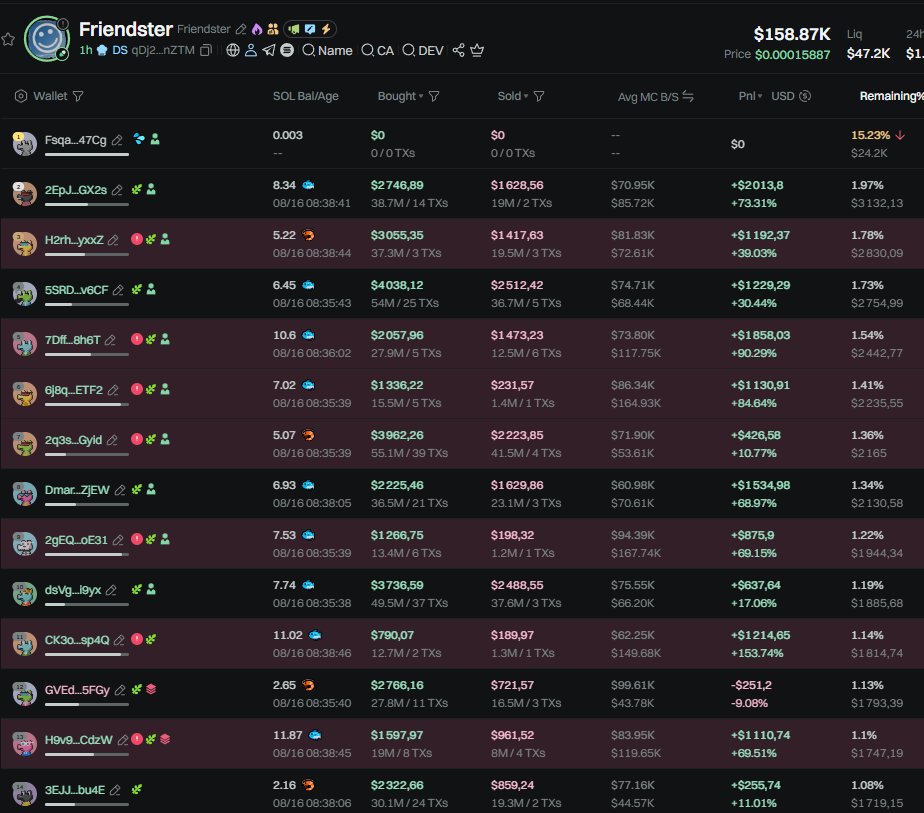The height and width of the screenshot is (813, 924).
Task: Click the person icon on 7Dff...8h6T
Action: point(165,339)
